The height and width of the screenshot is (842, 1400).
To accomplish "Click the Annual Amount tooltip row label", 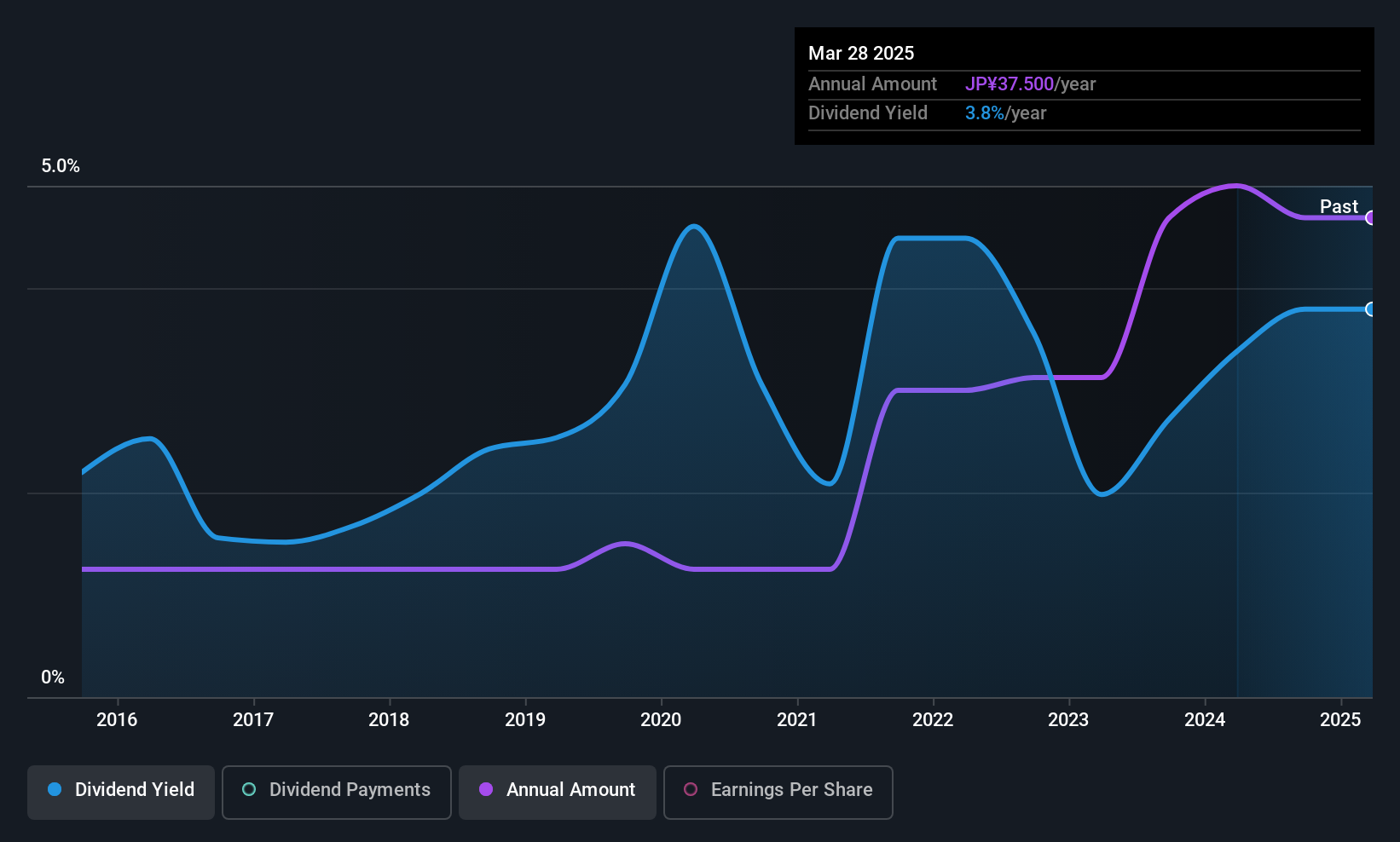I will [x=872, y=84].
